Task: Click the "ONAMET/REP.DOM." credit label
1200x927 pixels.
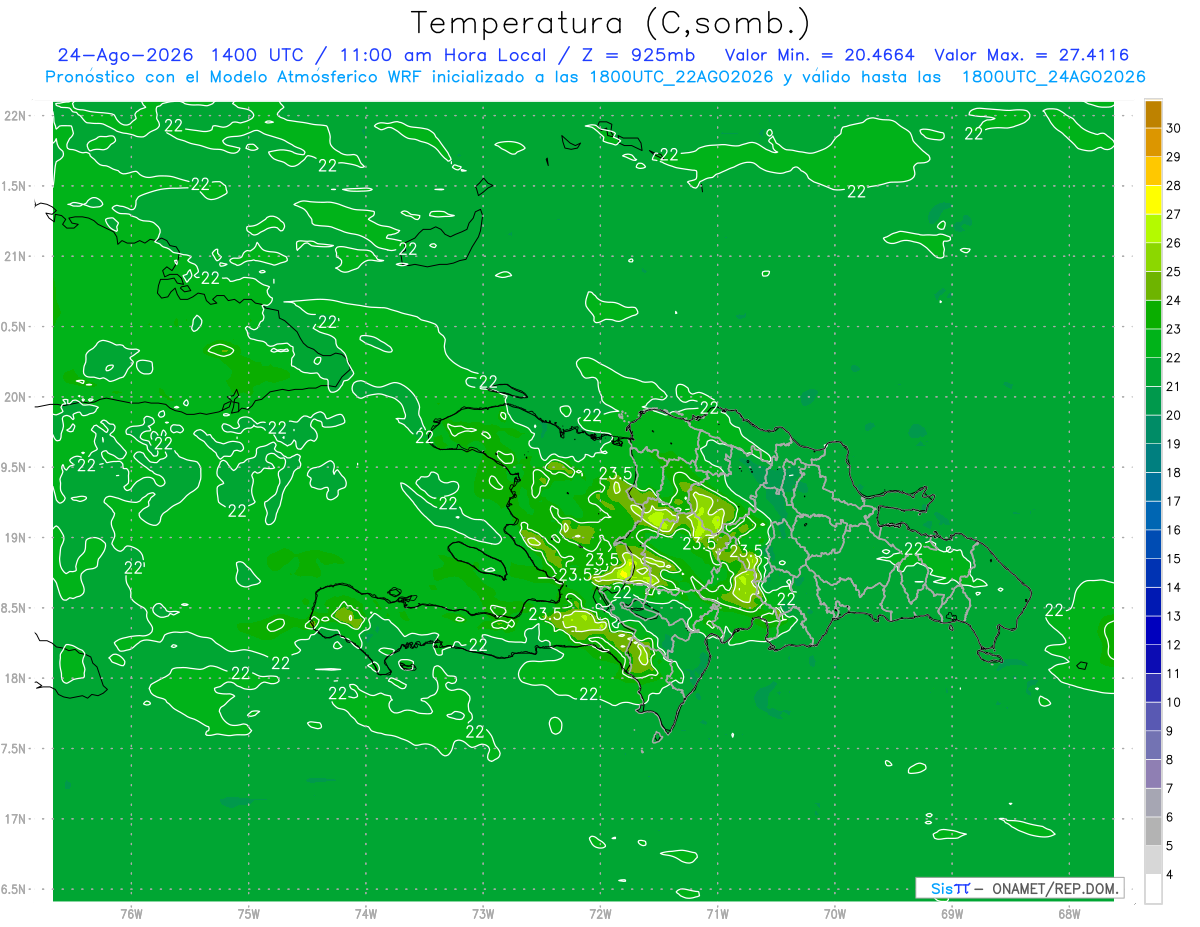Action: coord(1054,888)
